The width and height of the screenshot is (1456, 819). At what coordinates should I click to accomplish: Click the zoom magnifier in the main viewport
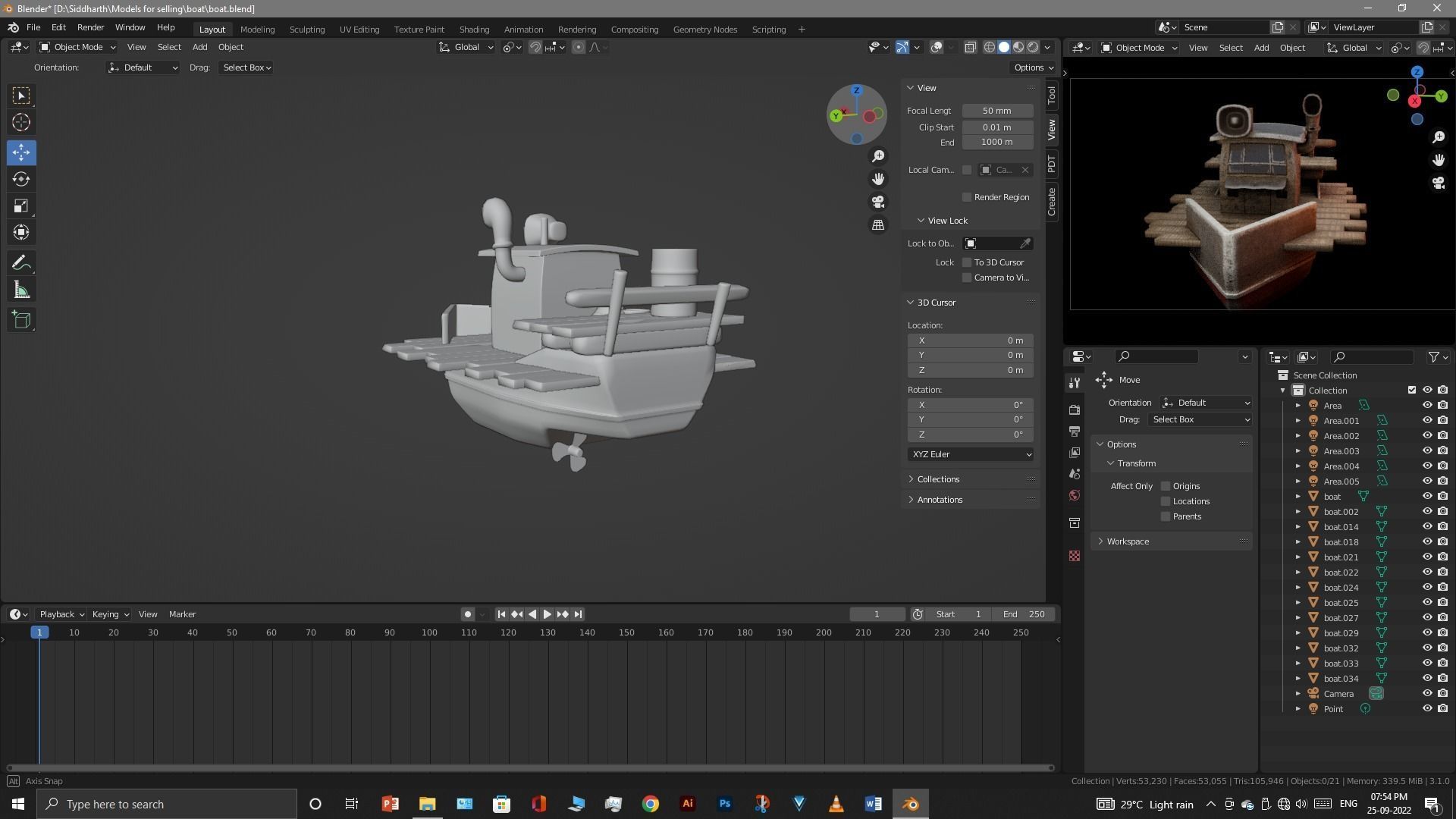coord(878,156)
